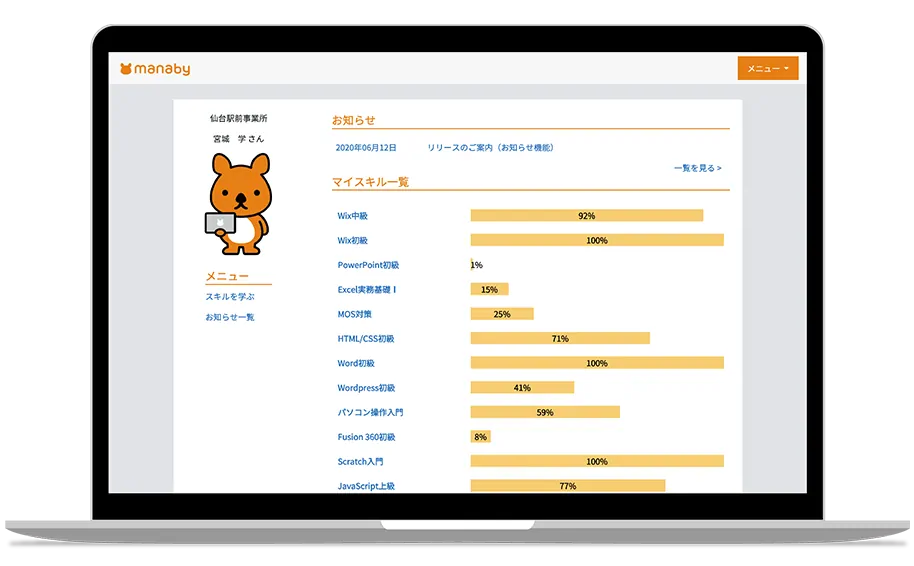The image size is (914, 566).
Task: Open the Excel実務基礎 I skill
Action: click(x=367, y=290)
